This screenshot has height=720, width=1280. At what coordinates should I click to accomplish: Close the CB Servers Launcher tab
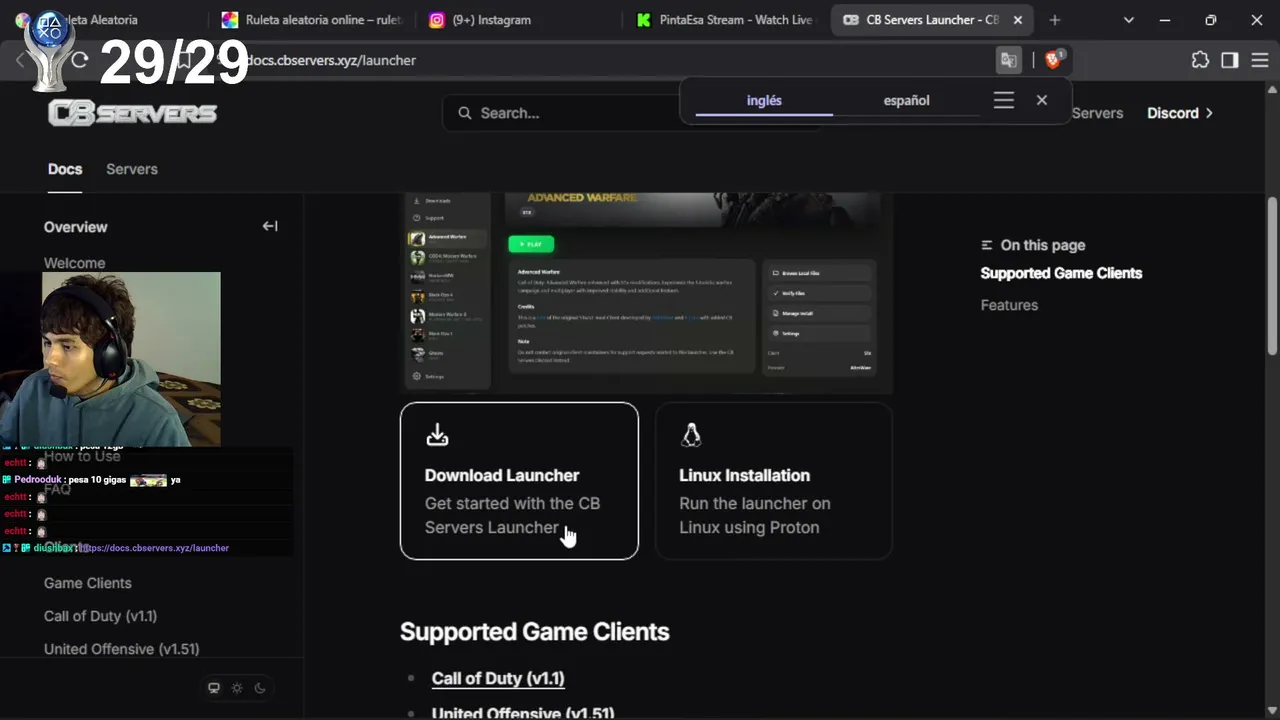click(x=1018, y=20)
